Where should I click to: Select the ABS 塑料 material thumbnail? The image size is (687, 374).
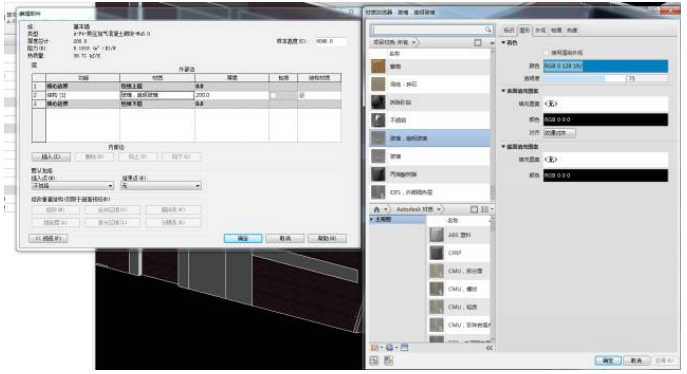click(436, 235)
